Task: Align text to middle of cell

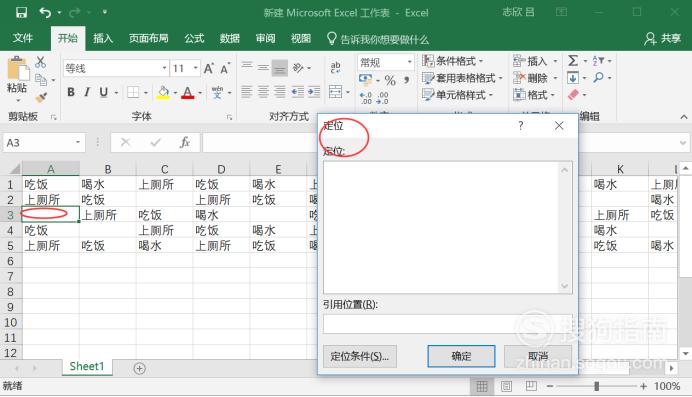Action: [263, 67]
